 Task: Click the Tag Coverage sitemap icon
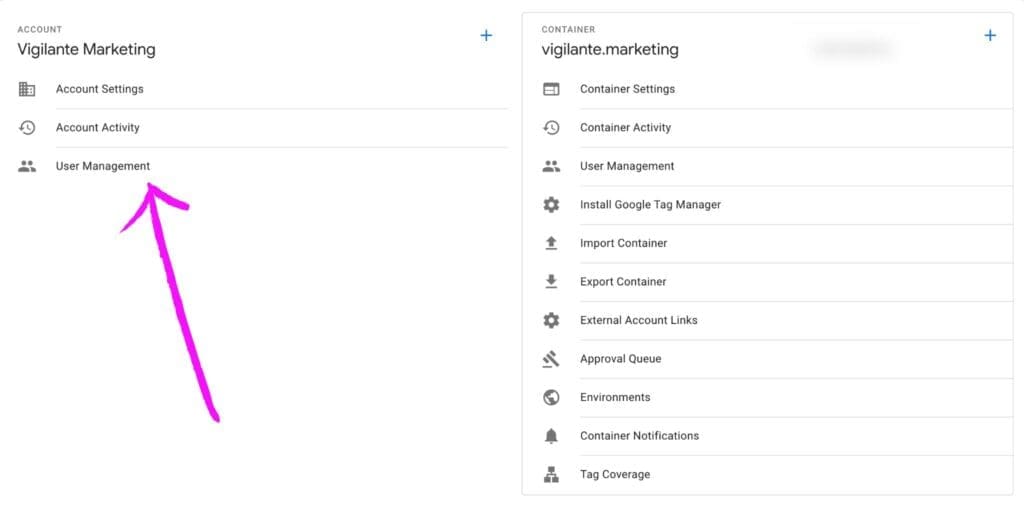point(551,475)
